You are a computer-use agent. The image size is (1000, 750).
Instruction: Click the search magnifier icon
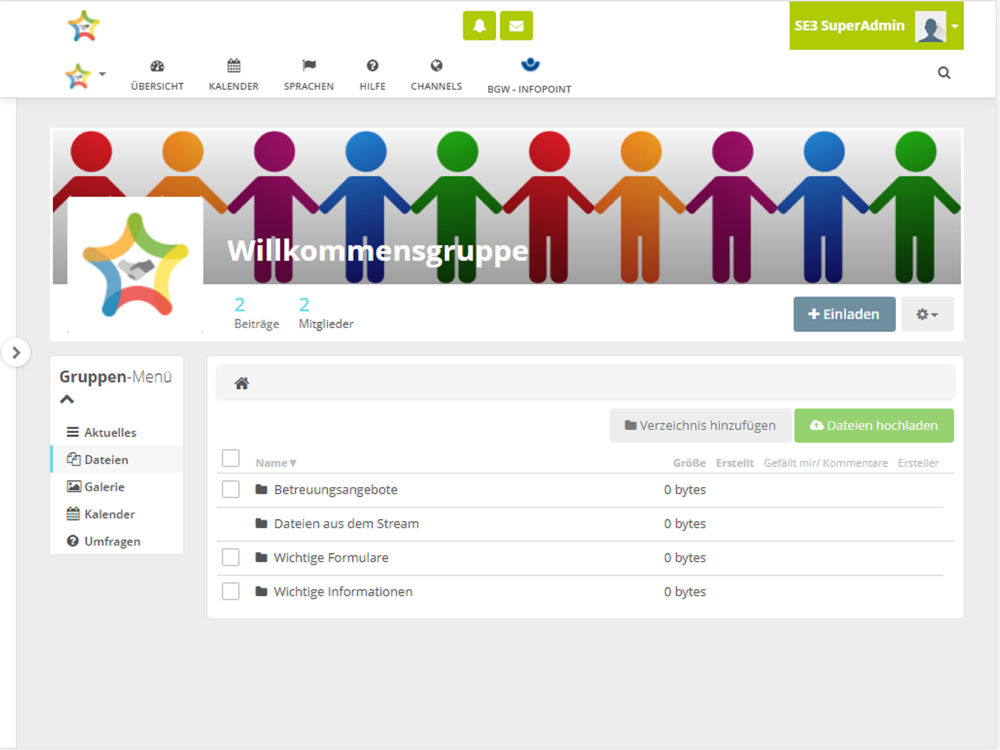pos(944,73)
